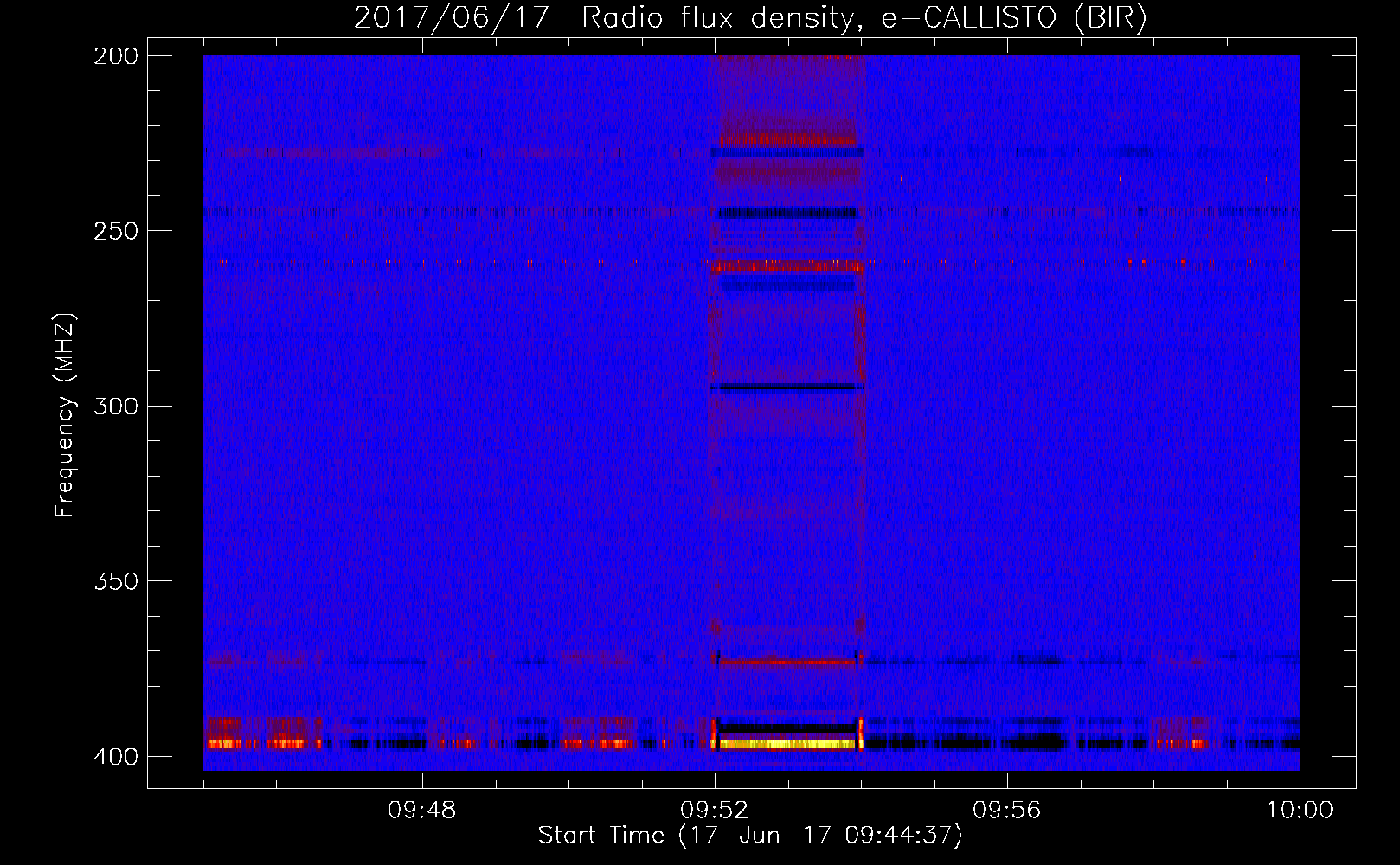
Task: Click the '400' frequency tick label
Action: 115,756
